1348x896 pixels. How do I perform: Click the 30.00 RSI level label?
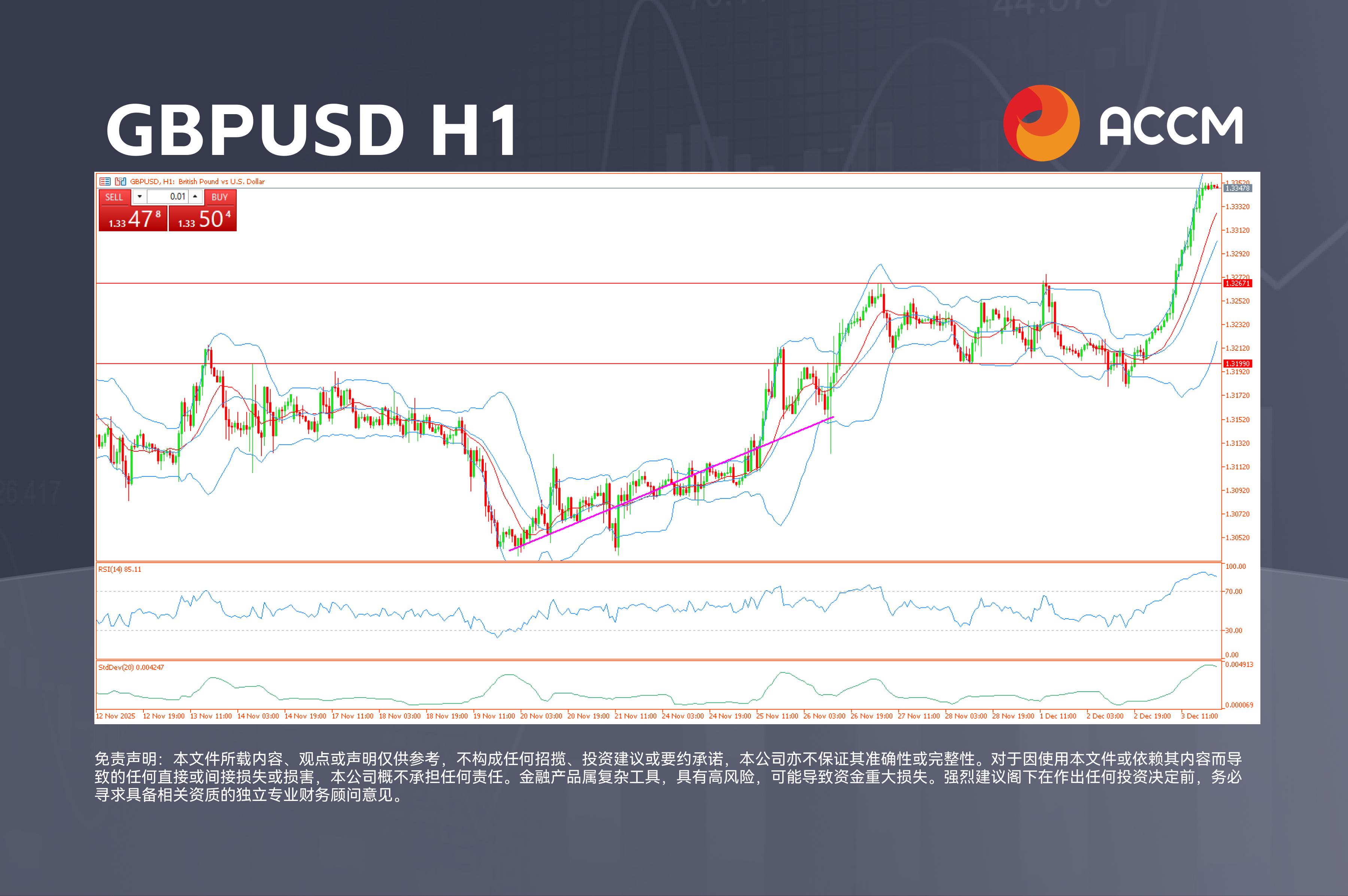(x=1234, y=631)
